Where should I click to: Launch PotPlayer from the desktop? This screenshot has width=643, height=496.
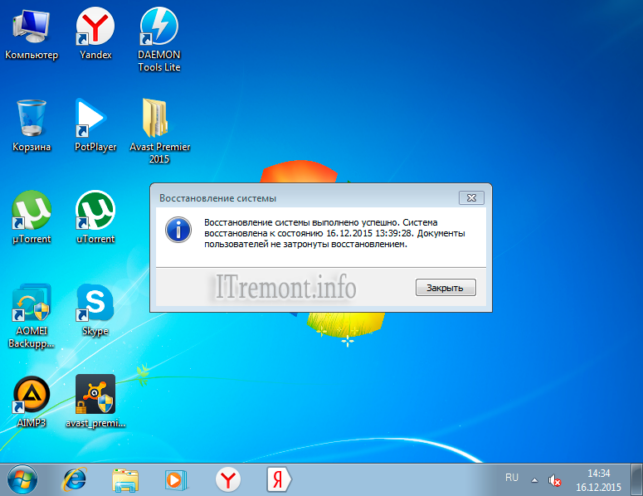95,126
